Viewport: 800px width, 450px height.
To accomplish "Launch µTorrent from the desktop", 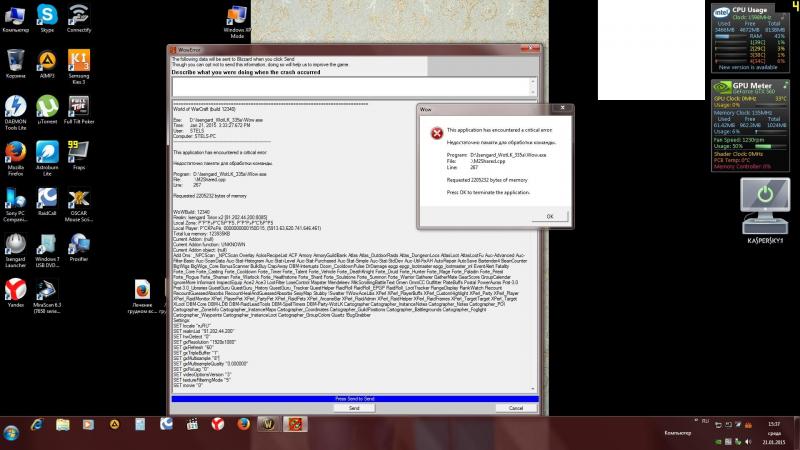I will [x=47, y=110].
